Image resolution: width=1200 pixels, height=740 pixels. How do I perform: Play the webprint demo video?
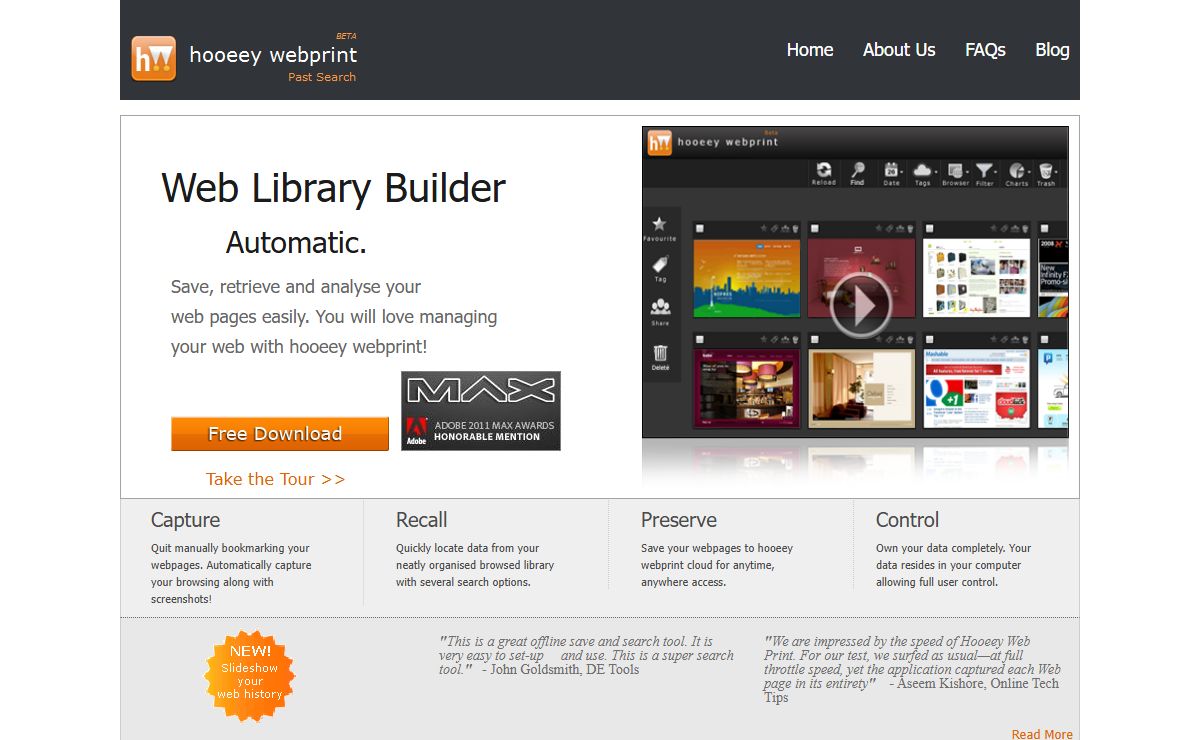coord(859,305)
